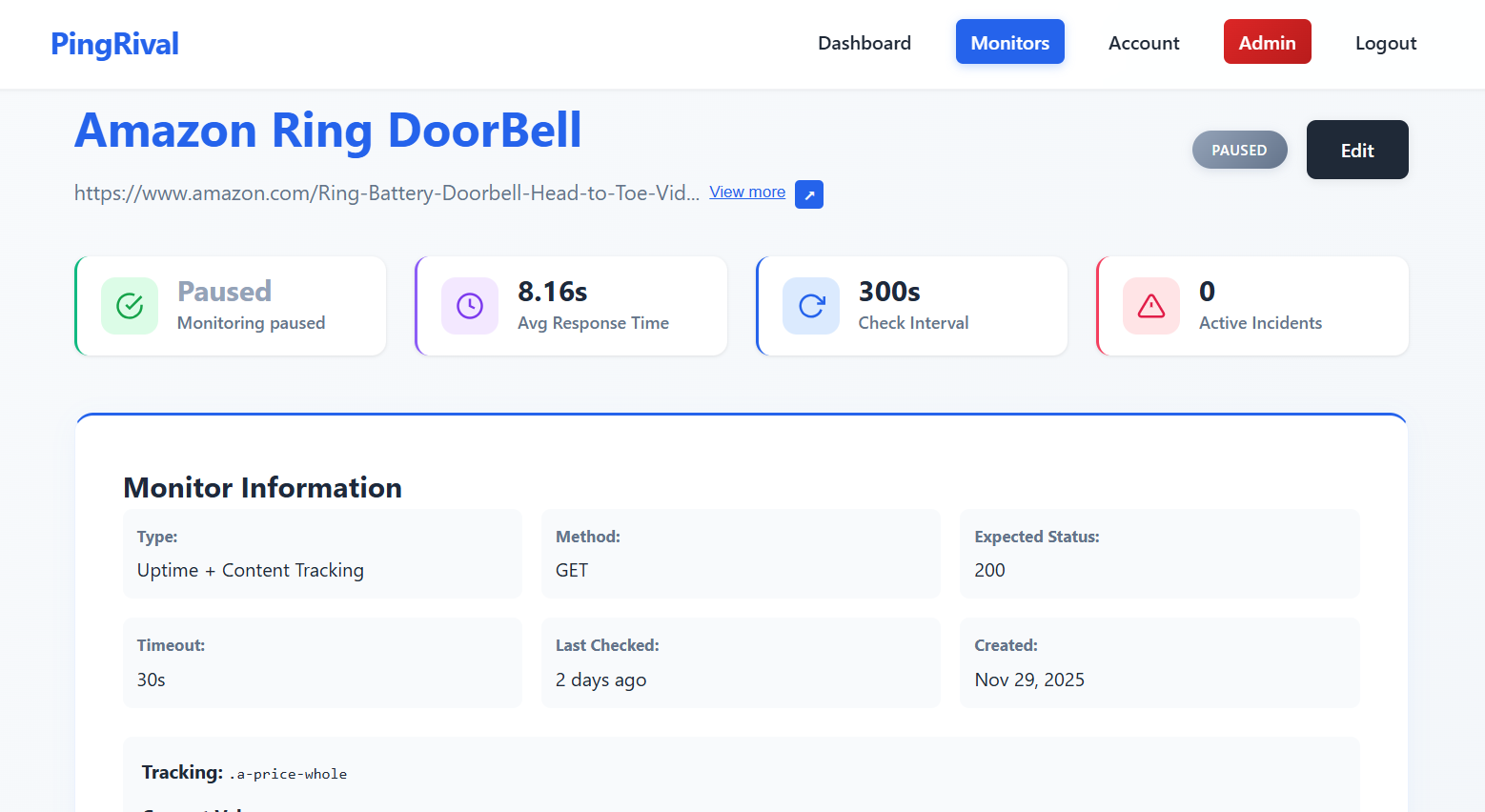Click the refresh icon on Check Interval card
This screenshot has height=812, width=1485.
(x=810, y=306)
